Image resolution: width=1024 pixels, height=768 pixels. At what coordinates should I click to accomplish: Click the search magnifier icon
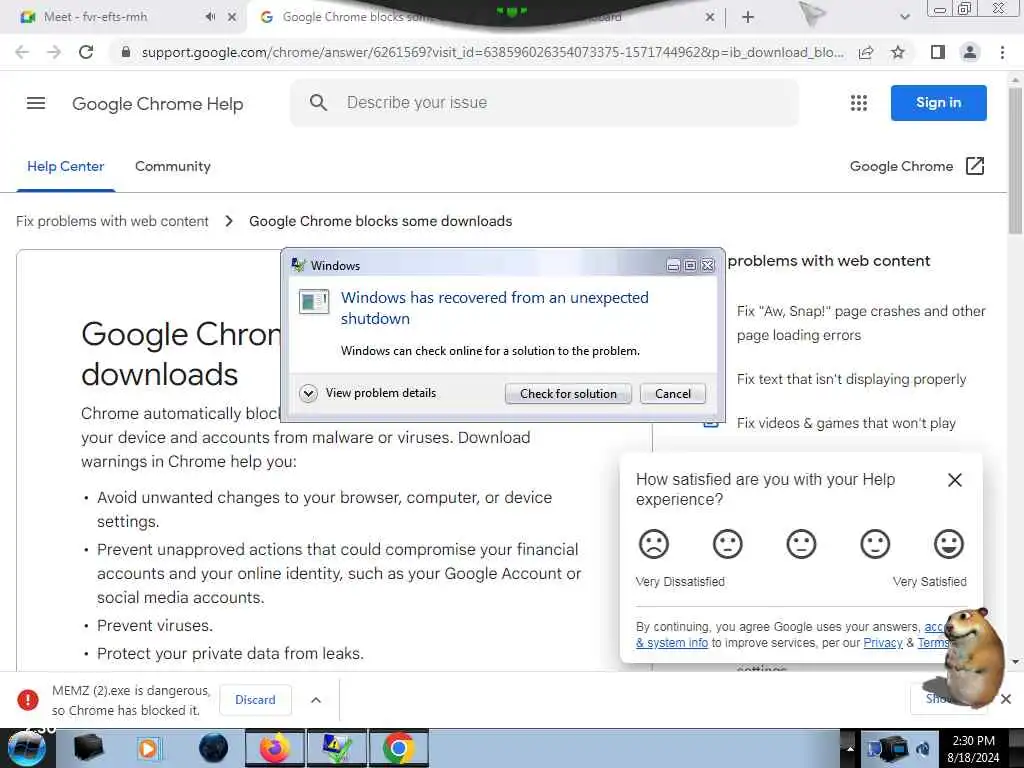click(318, 103)
